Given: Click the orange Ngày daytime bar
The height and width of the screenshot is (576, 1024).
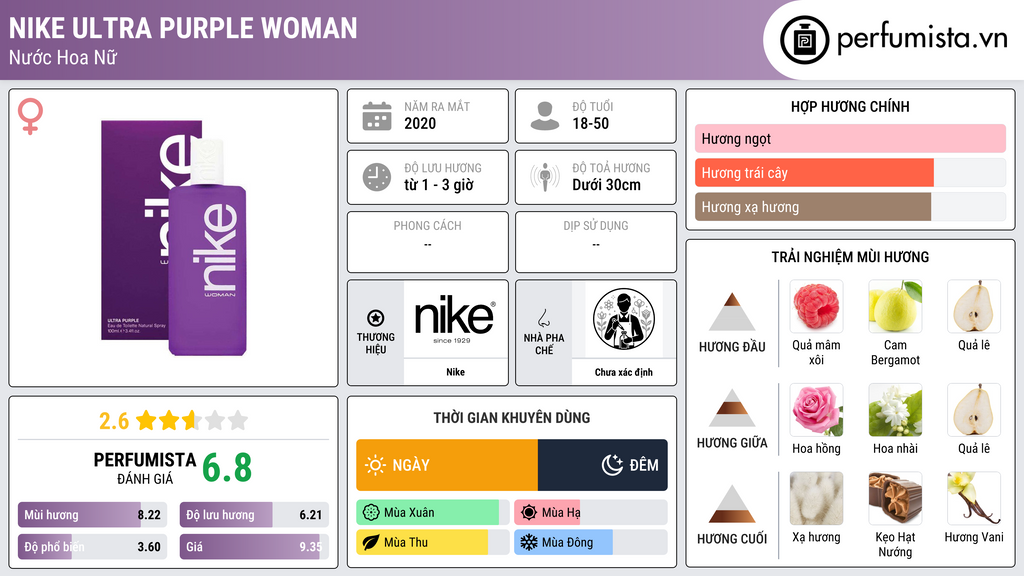Looking at the screenshot, I should pos(447,465).
